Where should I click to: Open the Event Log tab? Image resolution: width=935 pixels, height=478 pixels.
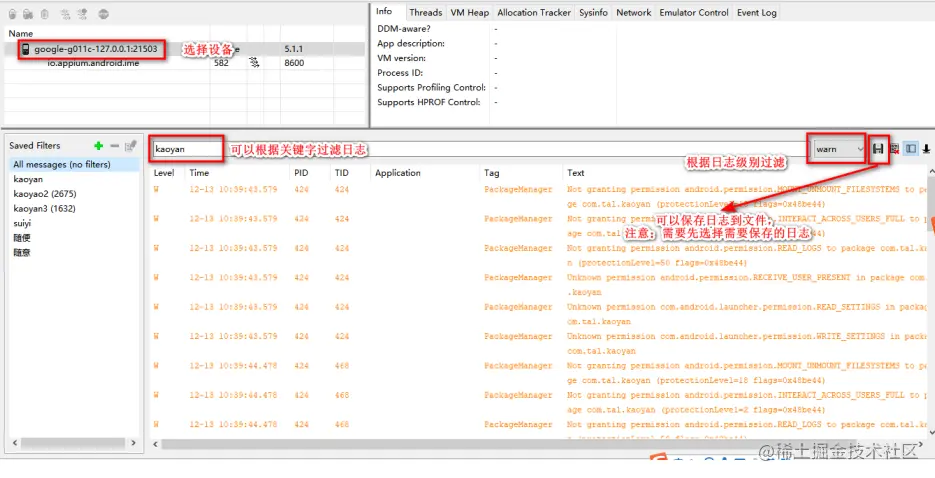[757, 13]
